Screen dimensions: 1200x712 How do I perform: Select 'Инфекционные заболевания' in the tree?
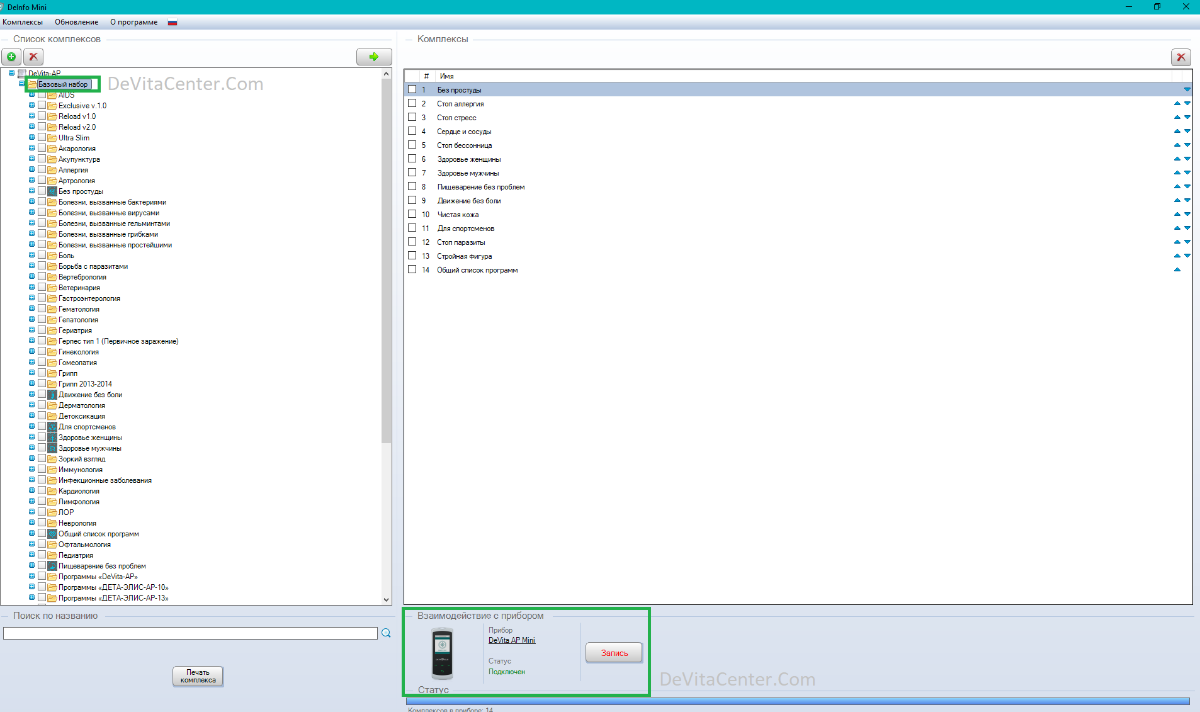[x=105, y=480]
